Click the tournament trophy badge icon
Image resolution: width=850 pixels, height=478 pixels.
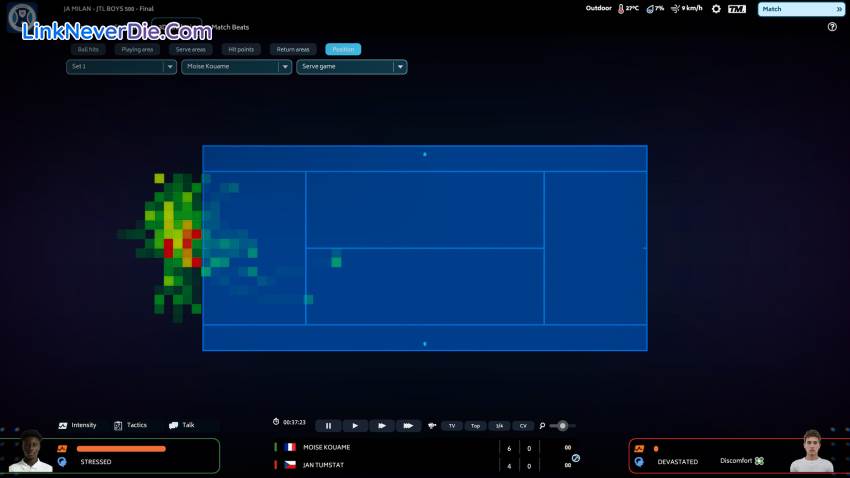(23, 22)
